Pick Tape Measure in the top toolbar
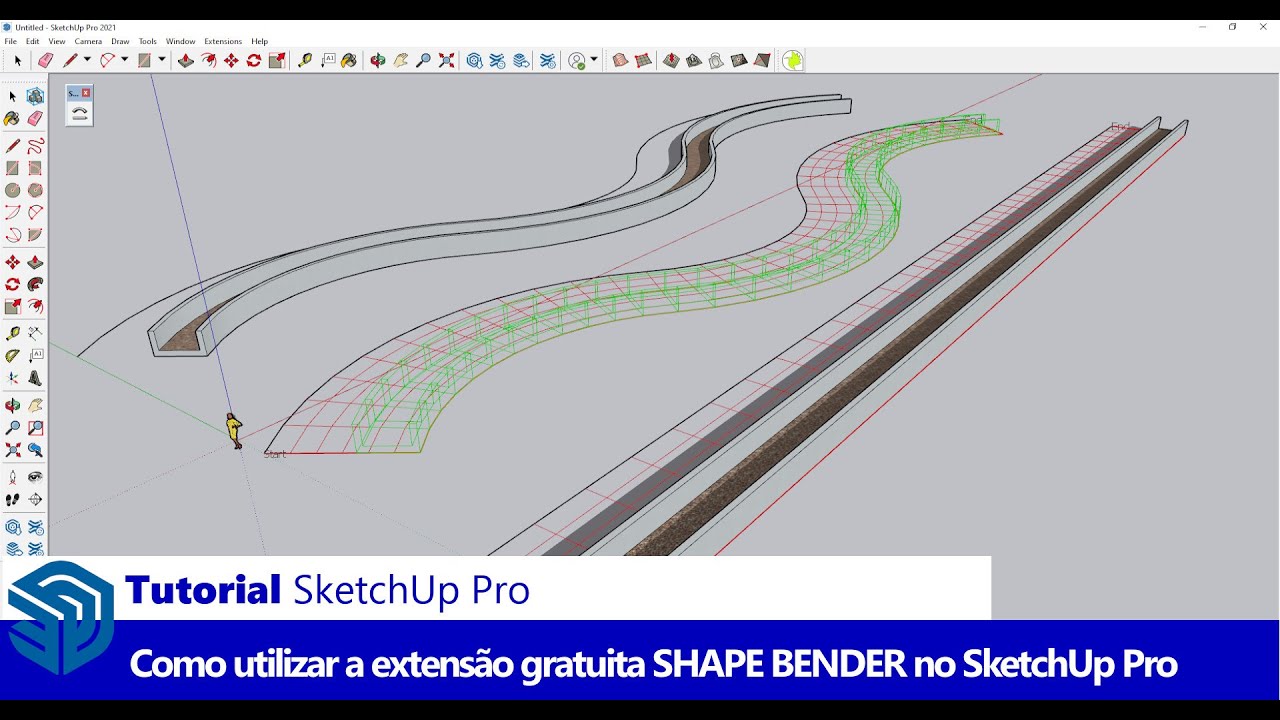 [305, 61]
